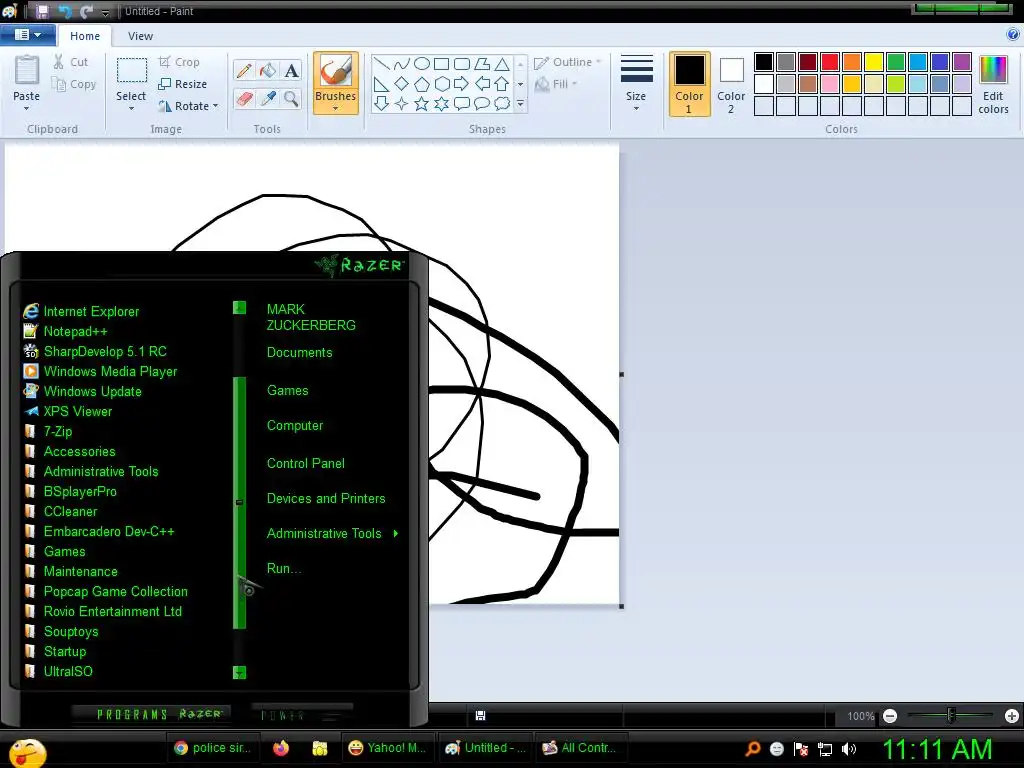Viewport: 1024px width, 768px height.
Task: Expand Administrative Tools submenu arrow
Action: [x=396, y=534]
